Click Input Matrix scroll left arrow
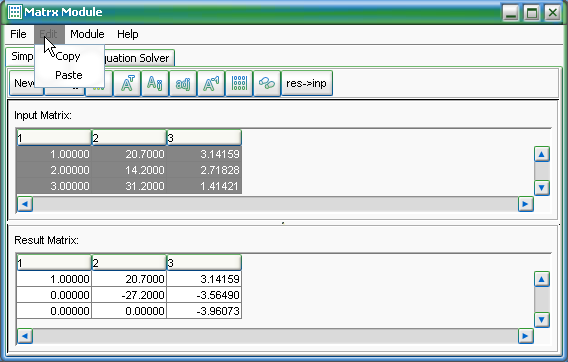568x362 pixels. [x=25, y=204]
